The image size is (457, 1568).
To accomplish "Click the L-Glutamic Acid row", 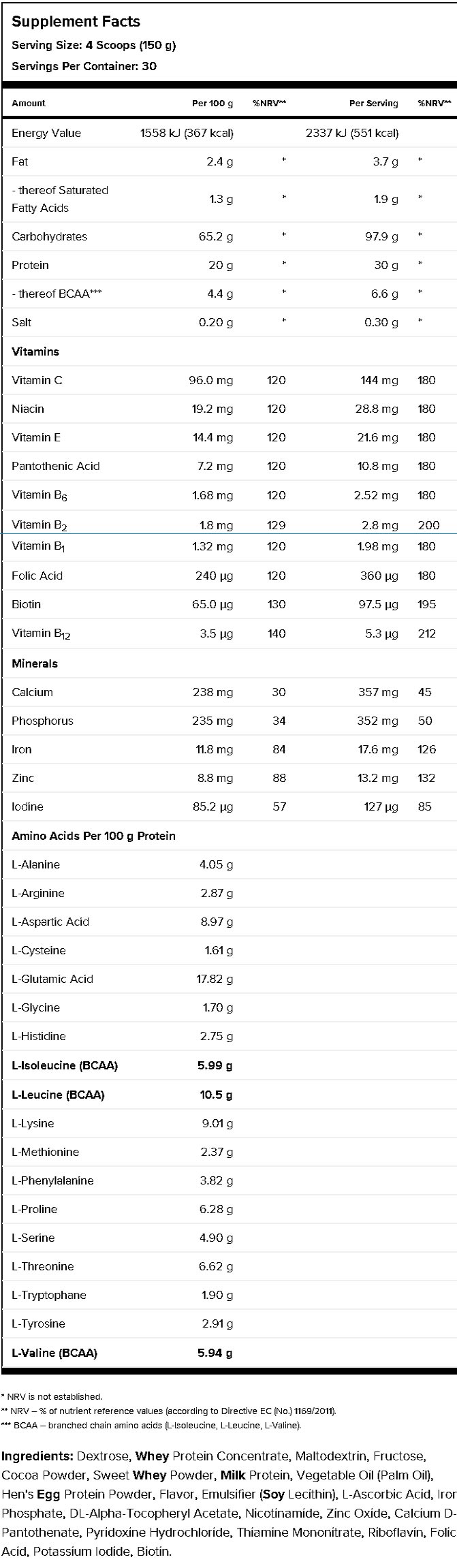I will [229, 979].
